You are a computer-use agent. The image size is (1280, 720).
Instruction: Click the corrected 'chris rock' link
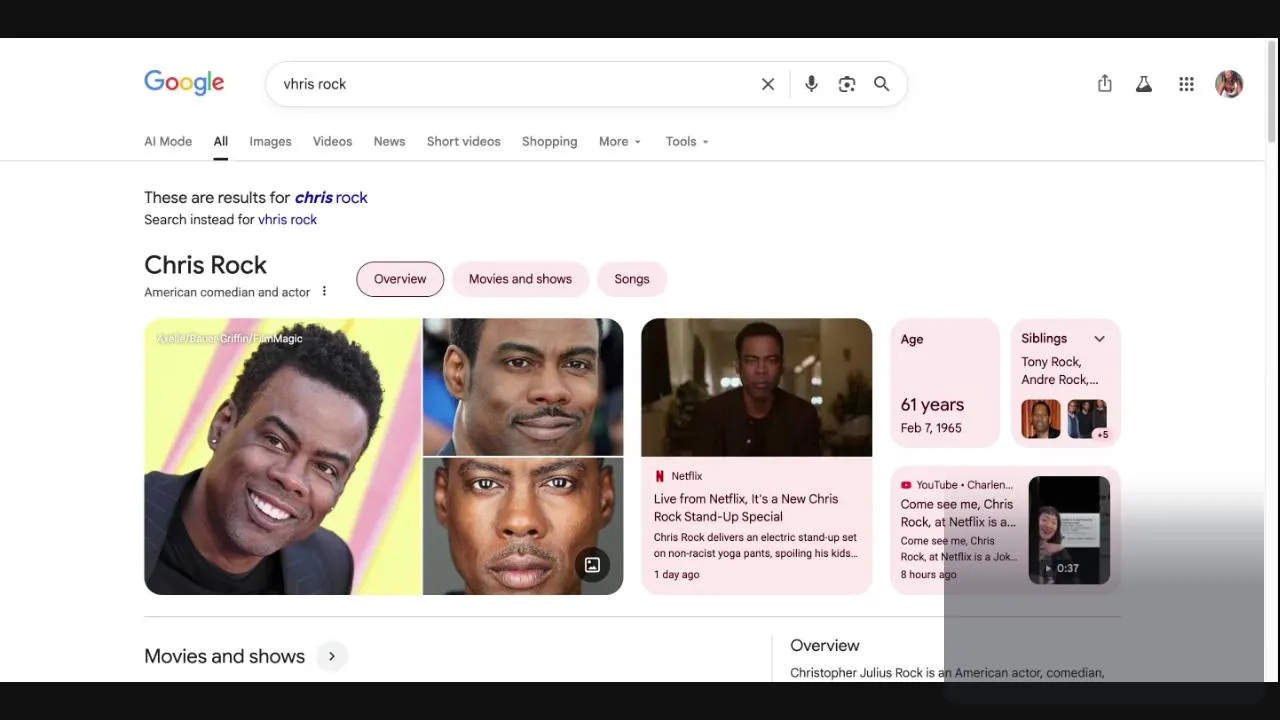(331, 198)
